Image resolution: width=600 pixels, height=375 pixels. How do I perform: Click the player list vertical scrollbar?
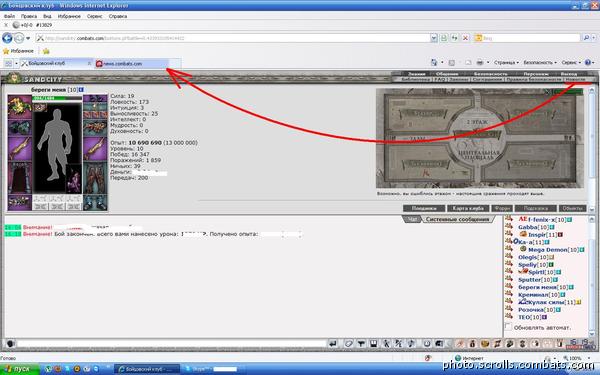pos(591,276)
